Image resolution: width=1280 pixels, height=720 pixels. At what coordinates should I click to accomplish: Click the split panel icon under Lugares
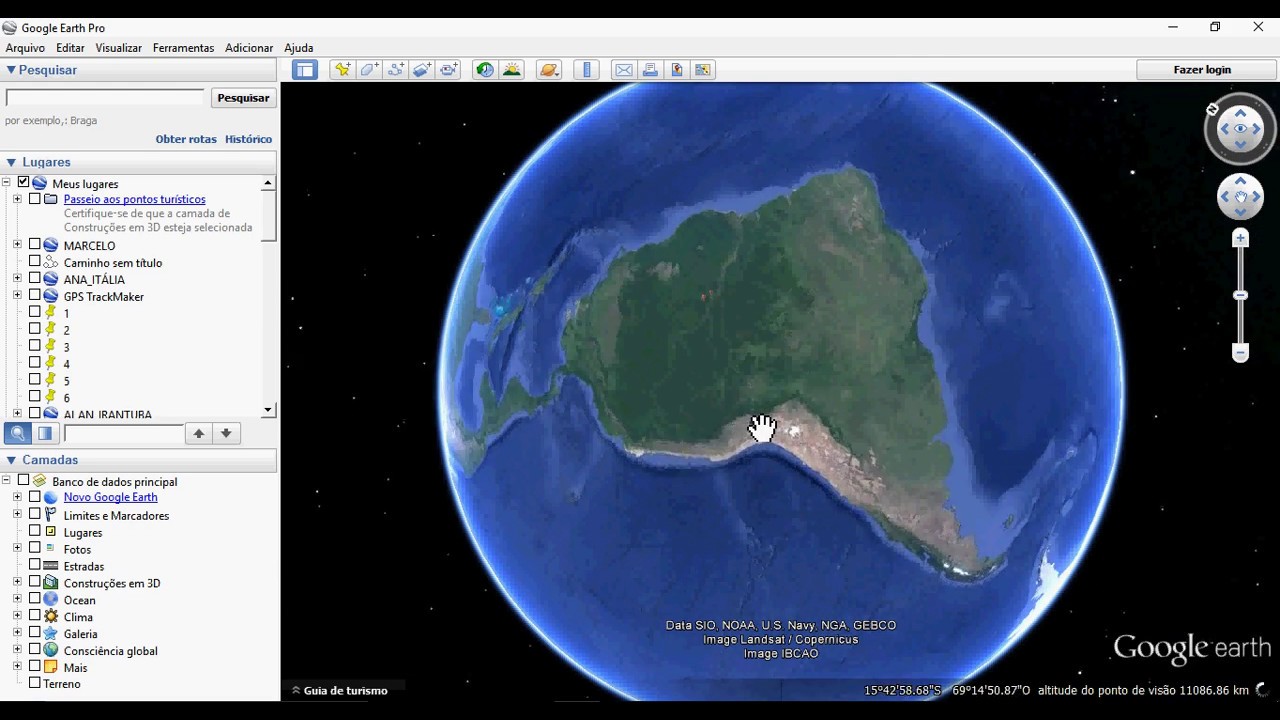[45, 433]
